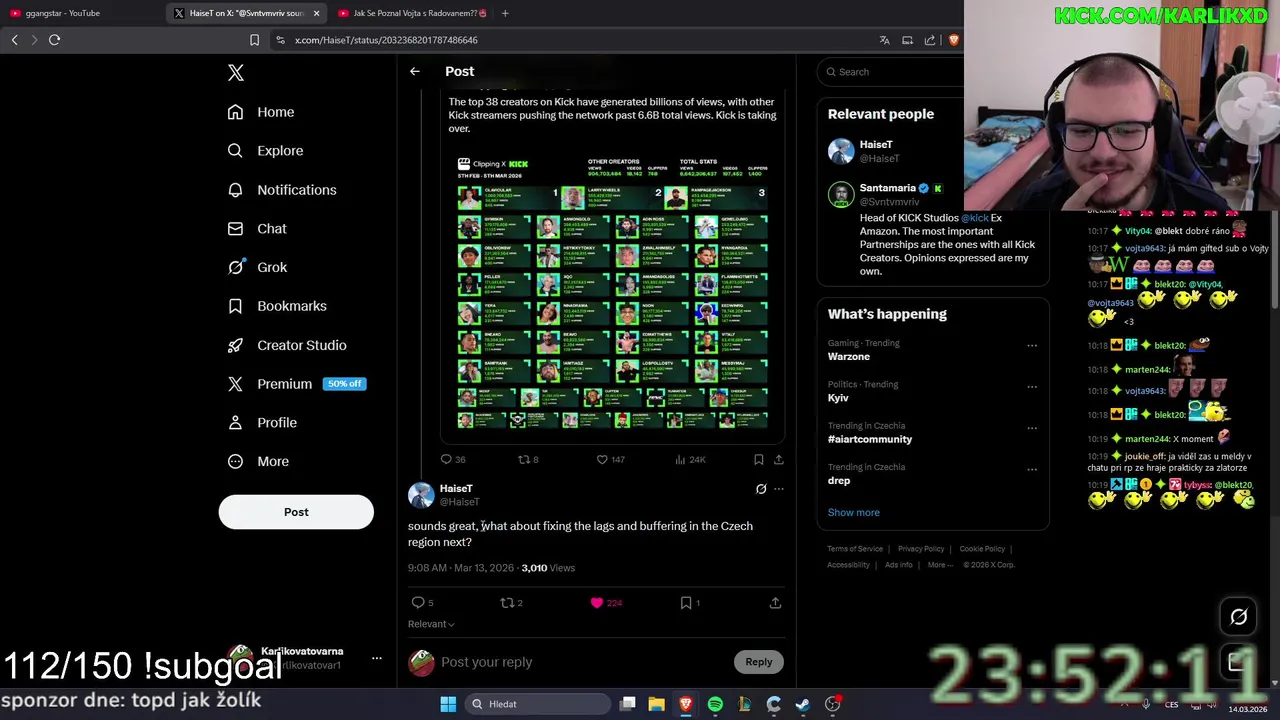This screenshot has height=720, width=1280.
Task: Open account menu for Karlikovatovarna
Action: pos(376,658)
